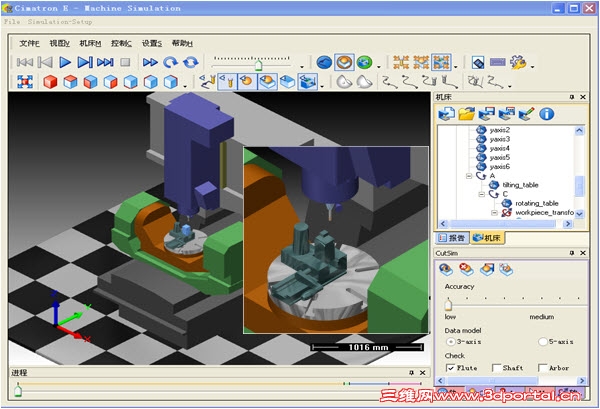Click the first orange network layout icon
The height and width of the screenshot is (409, 600).
(x=401, y=62)
